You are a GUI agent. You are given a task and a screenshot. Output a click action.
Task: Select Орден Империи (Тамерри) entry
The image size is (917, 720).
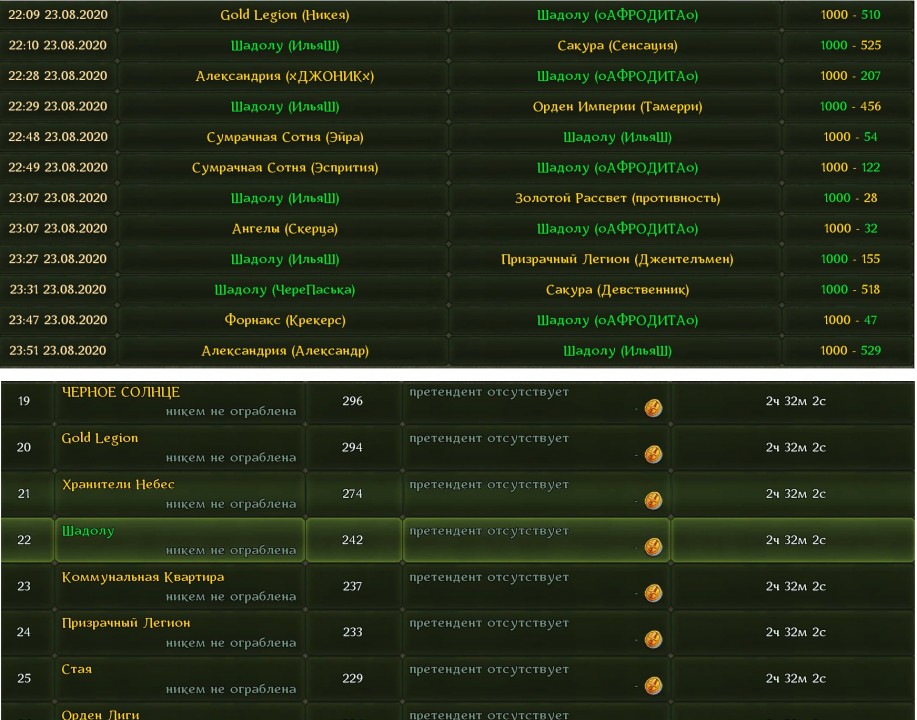(x=617, y=106)
